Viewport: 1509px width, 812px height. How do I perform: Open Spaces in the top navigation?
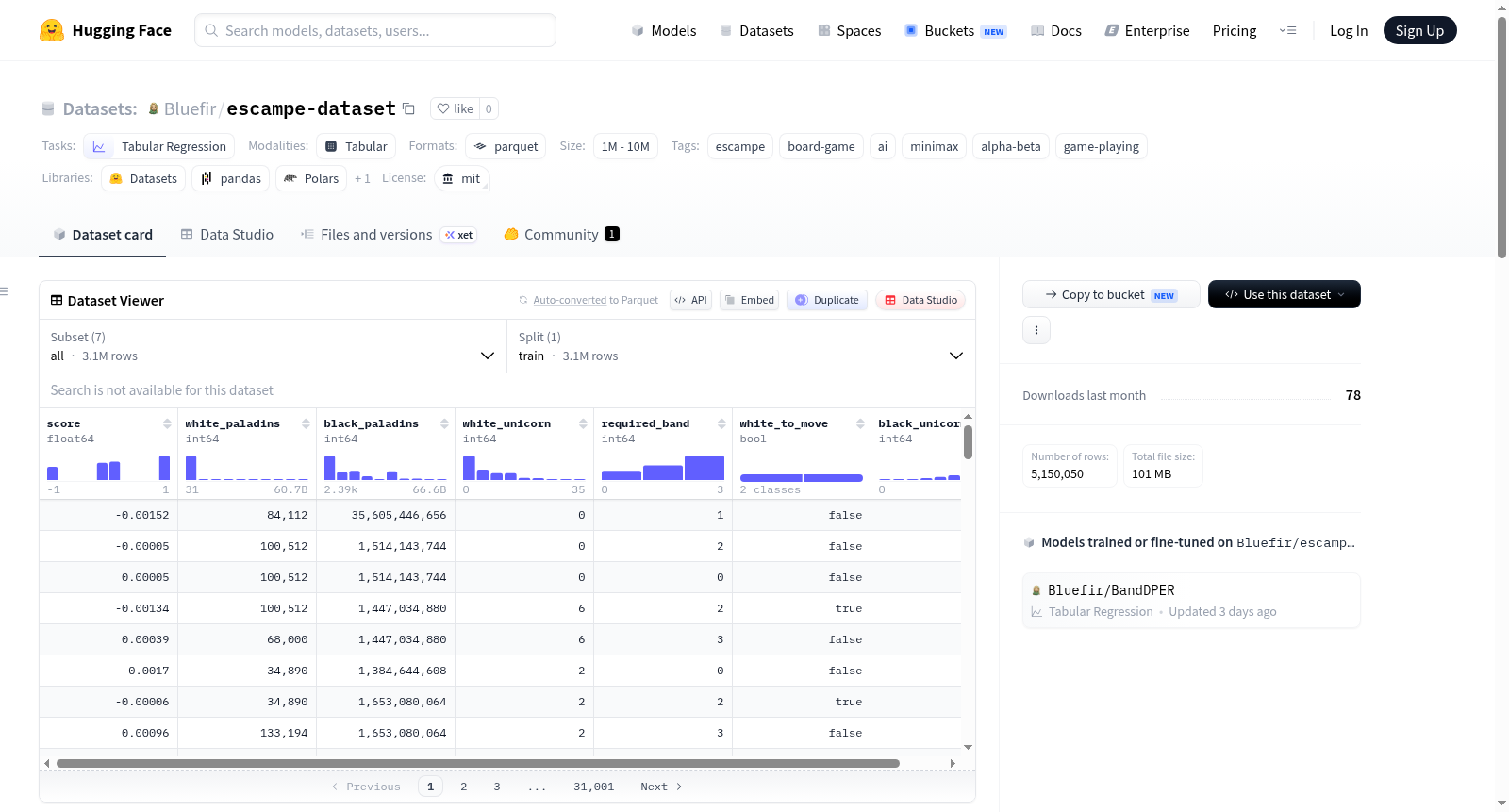click(x=850, y=30)
